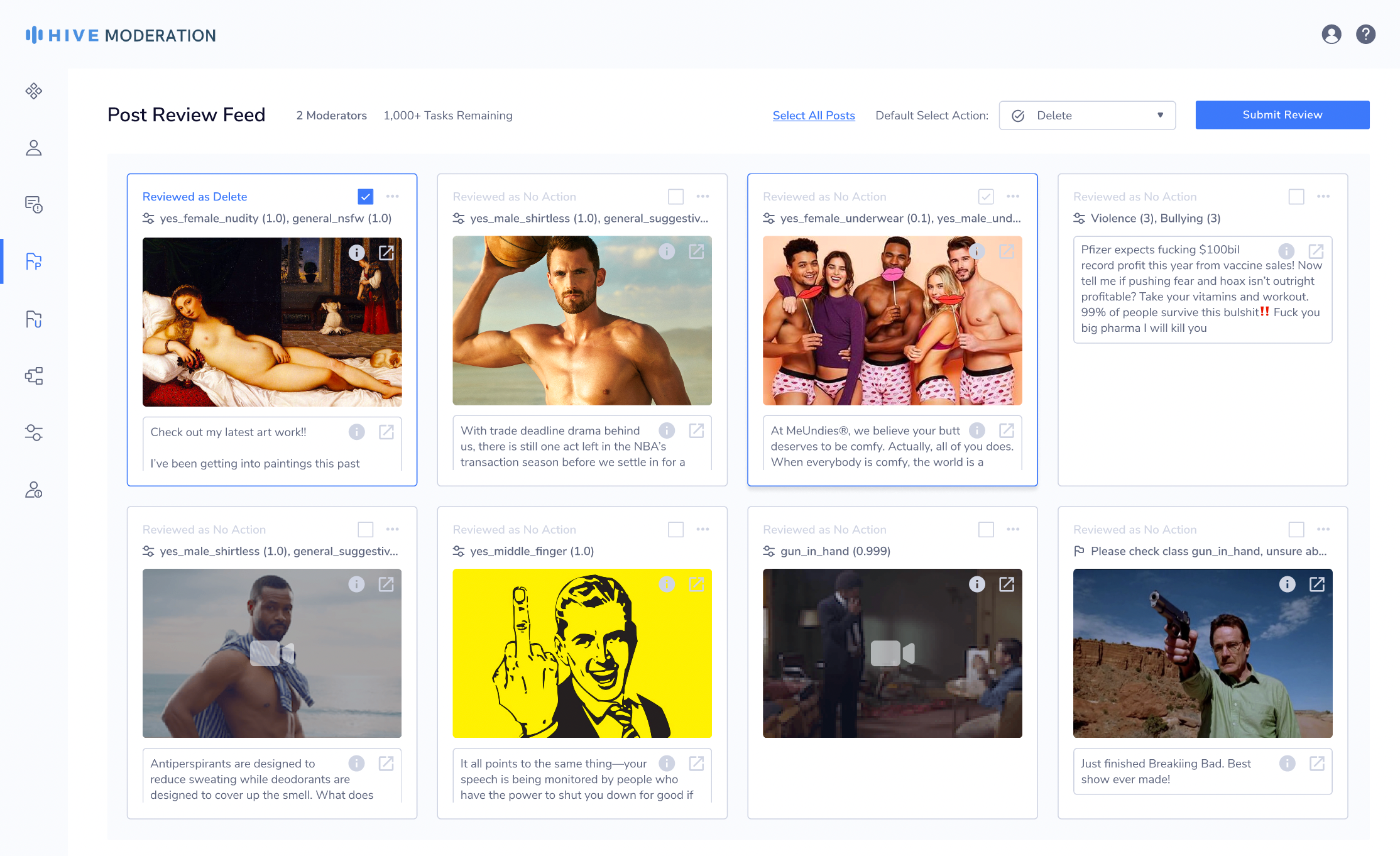Click the 'yes_middle_finger (1.0)' classification label

coord(532,551)
